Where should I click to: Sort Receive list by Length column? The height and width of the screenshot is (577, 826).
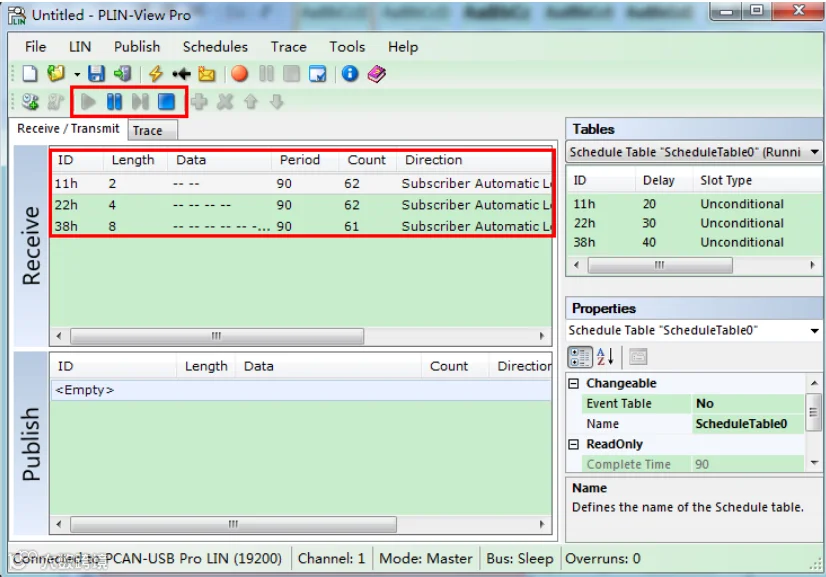tap(133, 160)
